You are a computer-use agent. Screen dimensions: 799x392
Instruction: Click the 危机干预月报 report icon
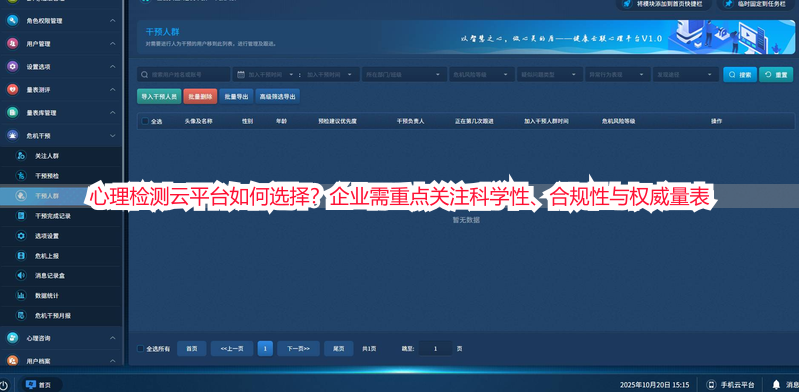[x=21, y=316]
